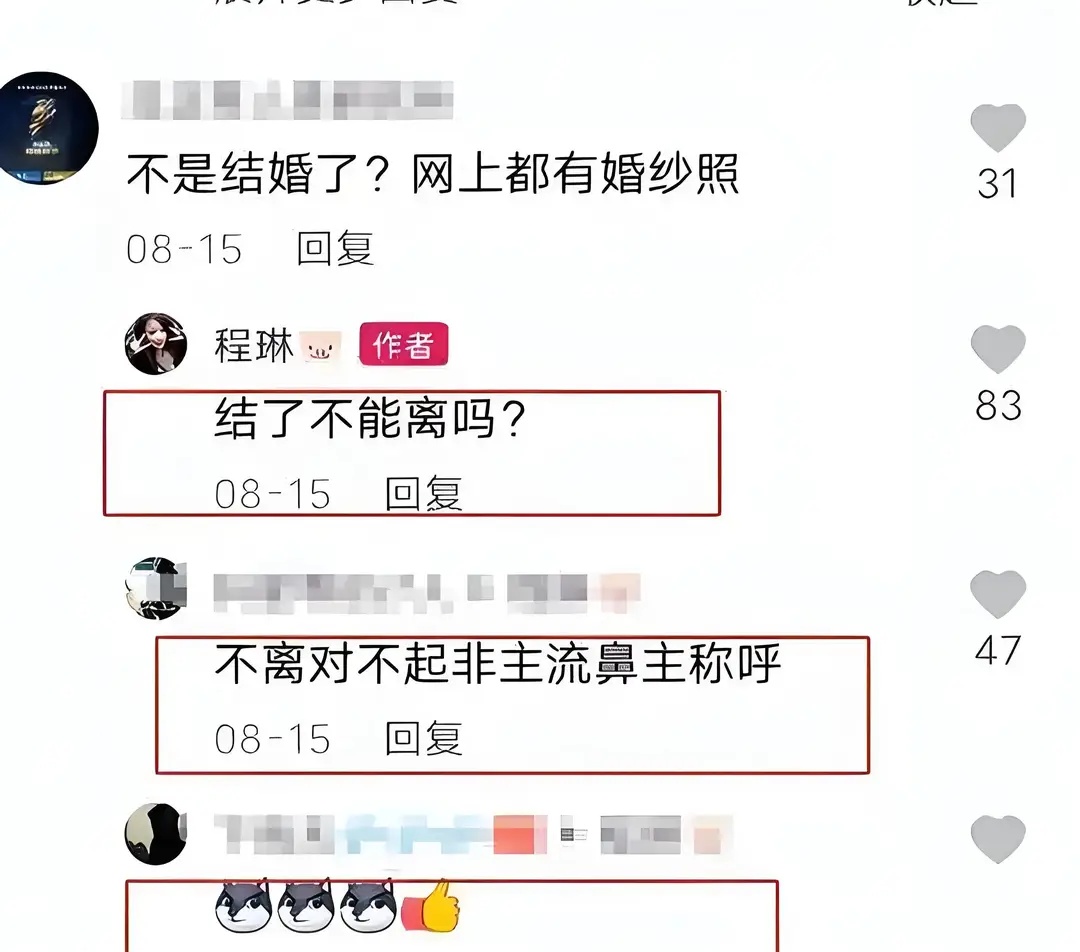Open 程琳 username link

(253, 345)
